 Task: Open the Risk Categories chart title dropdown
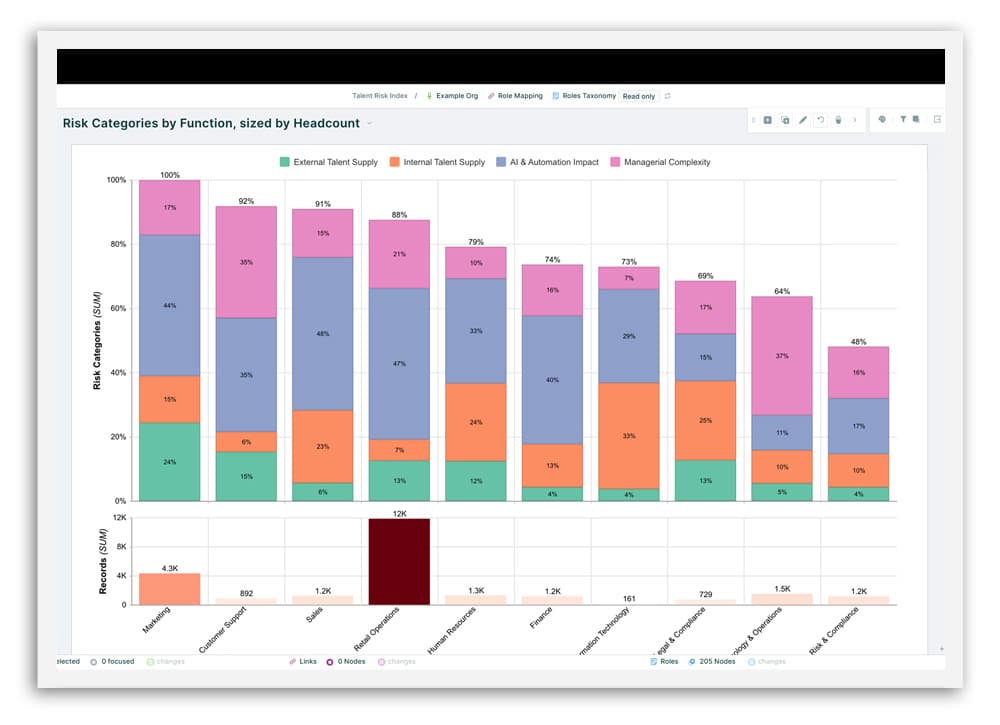[x=370, y=123]
